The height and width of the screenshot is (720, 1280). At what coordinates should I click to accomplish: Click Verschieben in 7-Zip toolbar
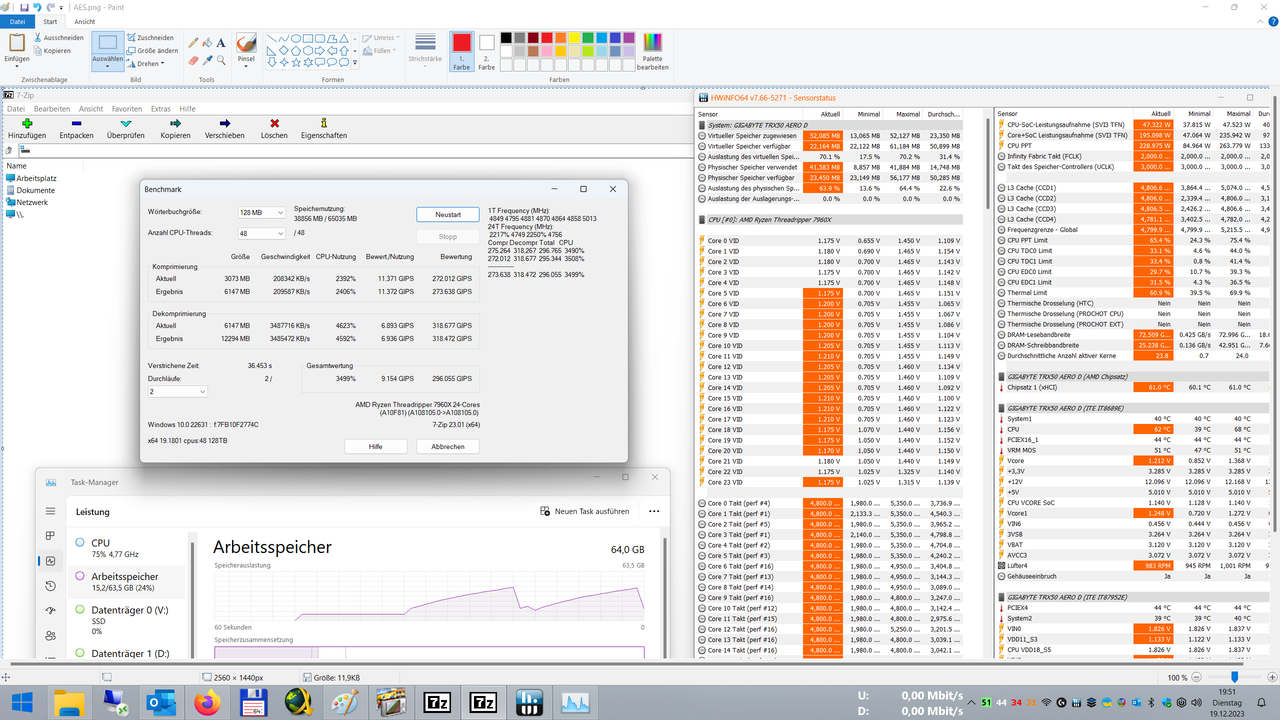[x=224, y=129]
